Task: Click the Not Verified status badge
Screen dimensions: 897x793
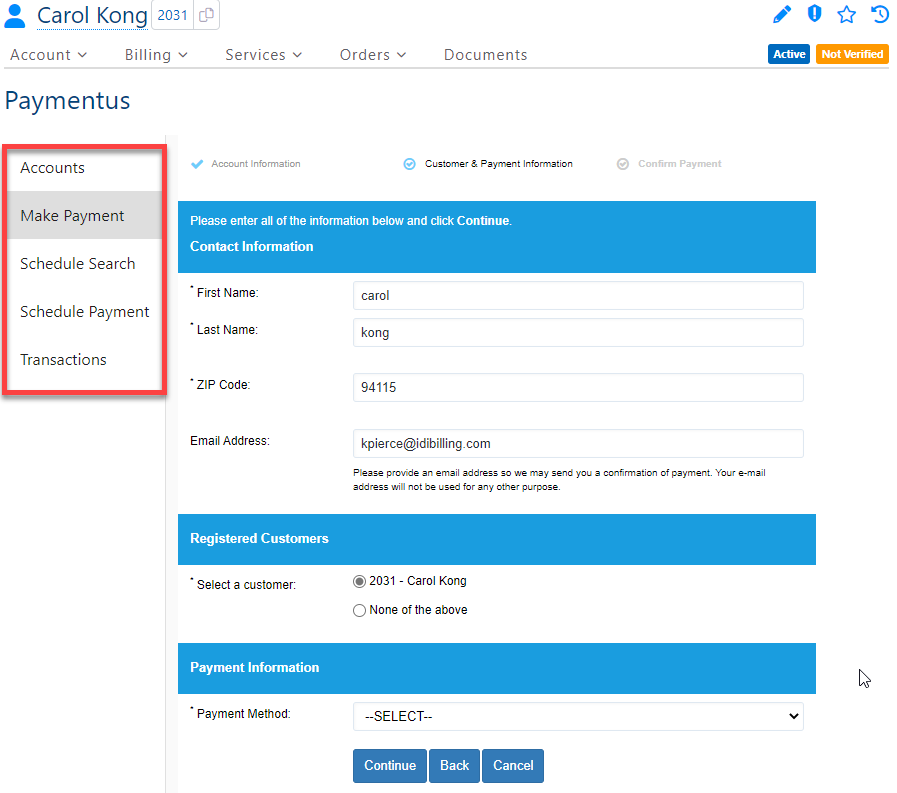Action: 852,54
